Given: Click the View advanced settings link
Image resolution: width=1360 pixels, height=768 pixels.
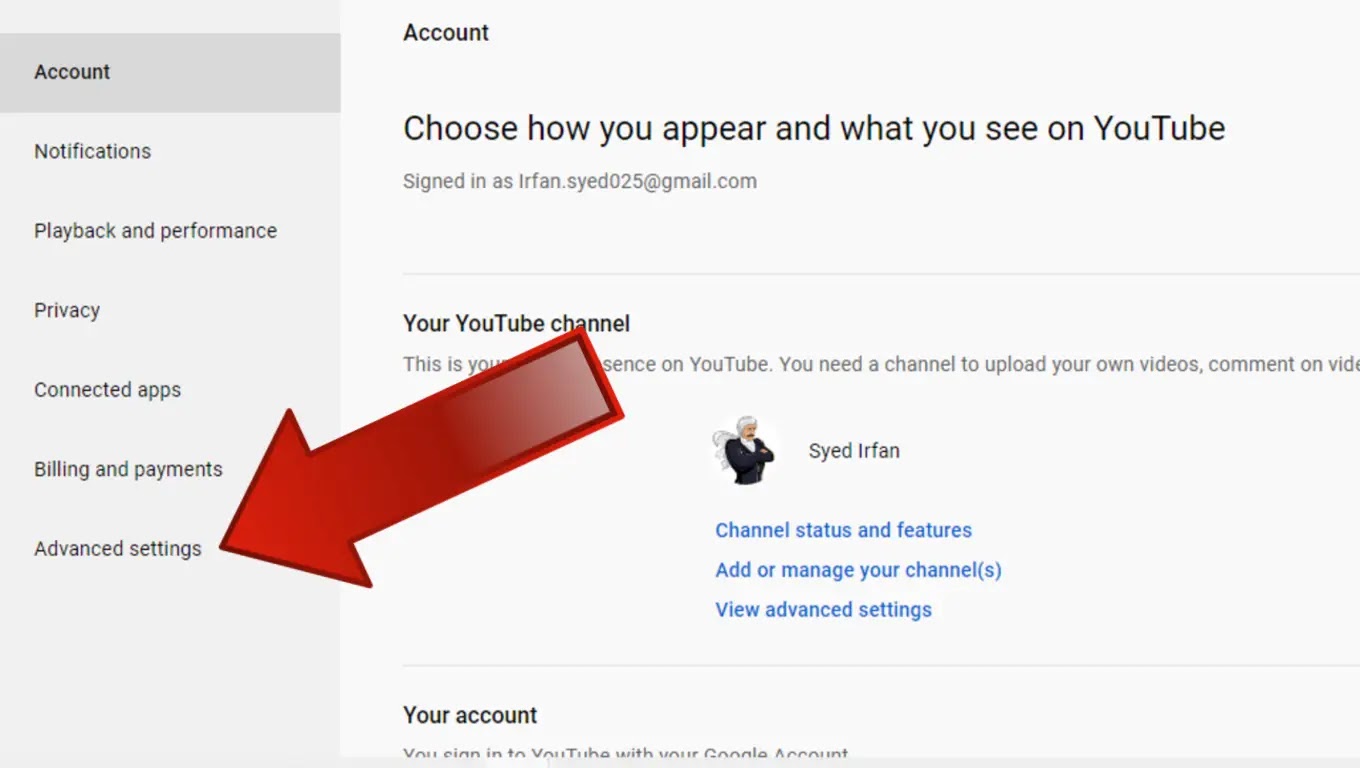Looking at the screenshot, I should [823, 610].
